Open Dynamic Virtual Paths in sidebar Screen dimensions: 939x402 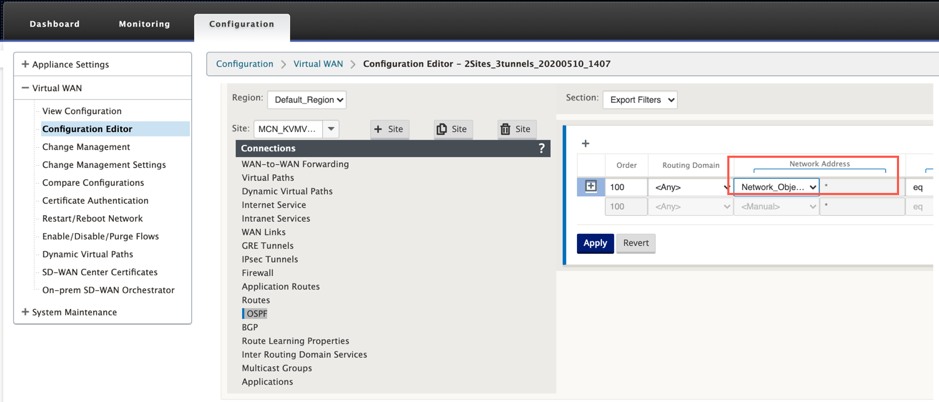click(87, 254)
